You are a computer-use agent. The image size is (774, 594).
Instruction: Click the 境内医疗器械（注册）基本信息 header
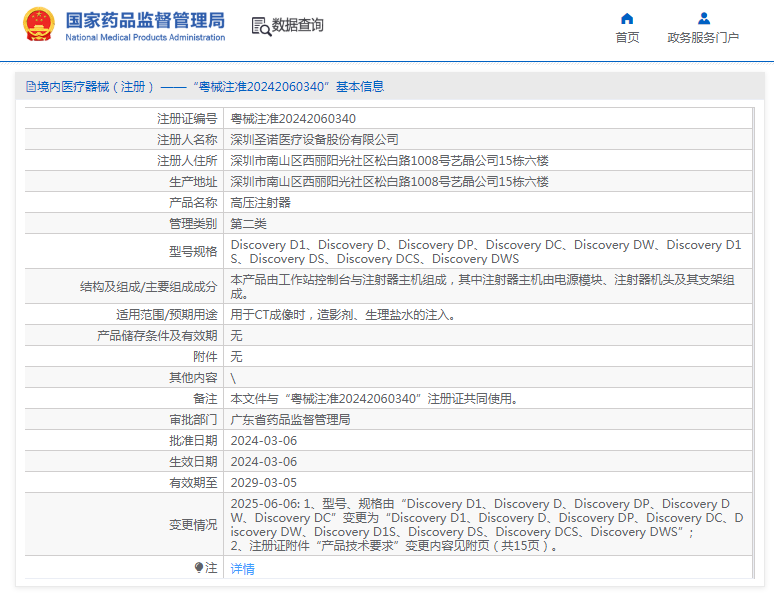205,87
